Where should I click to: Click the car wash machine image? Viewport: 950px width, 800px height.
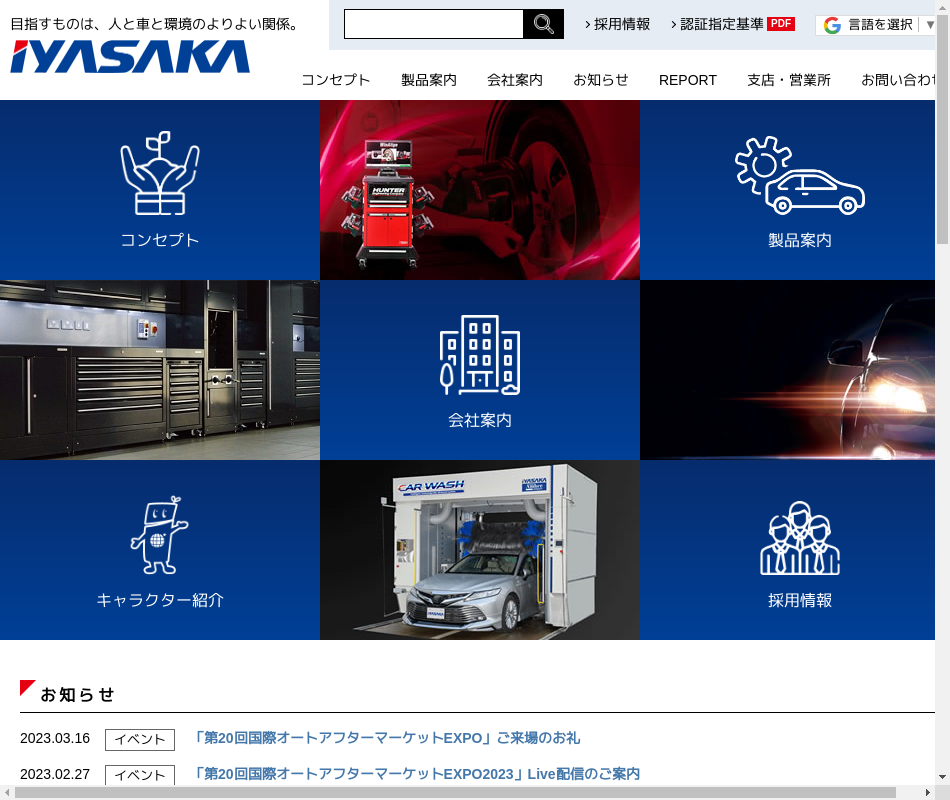480,550
